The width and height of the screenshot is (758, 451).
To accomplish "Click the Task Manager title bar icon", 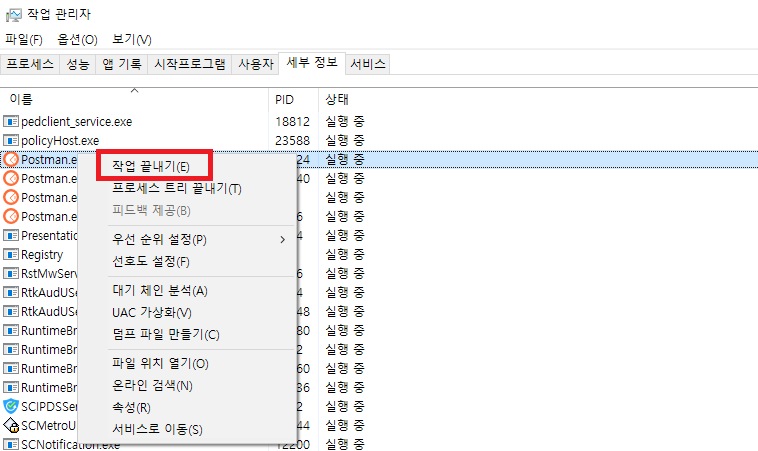I will pos(13,14).
